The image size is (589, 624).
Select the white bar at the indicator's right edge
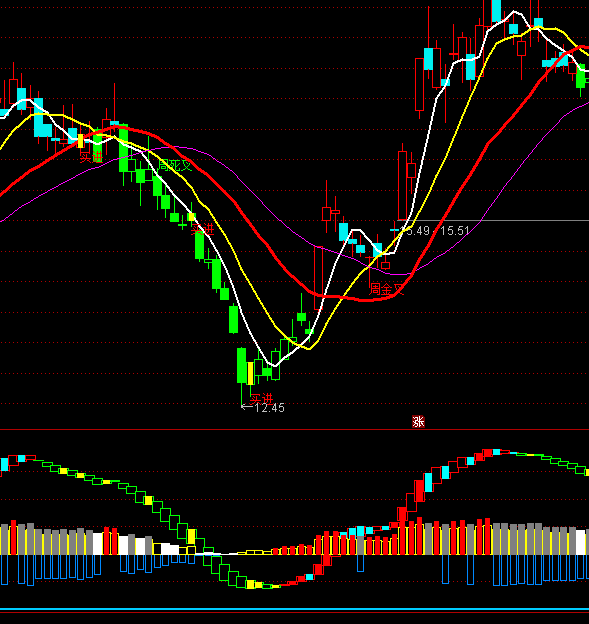(x=581, y=542)
